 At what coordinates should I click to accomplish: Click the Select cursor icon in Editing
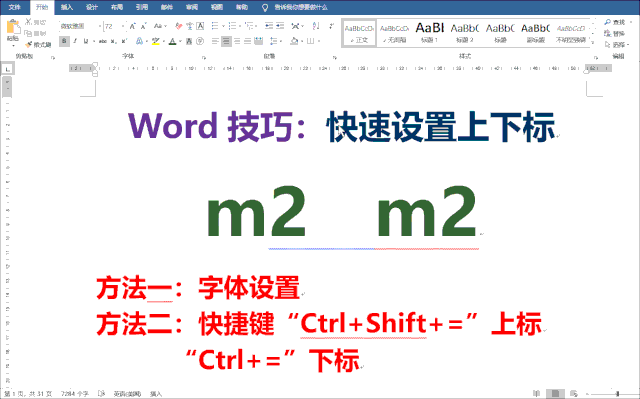tap(608, 44)
